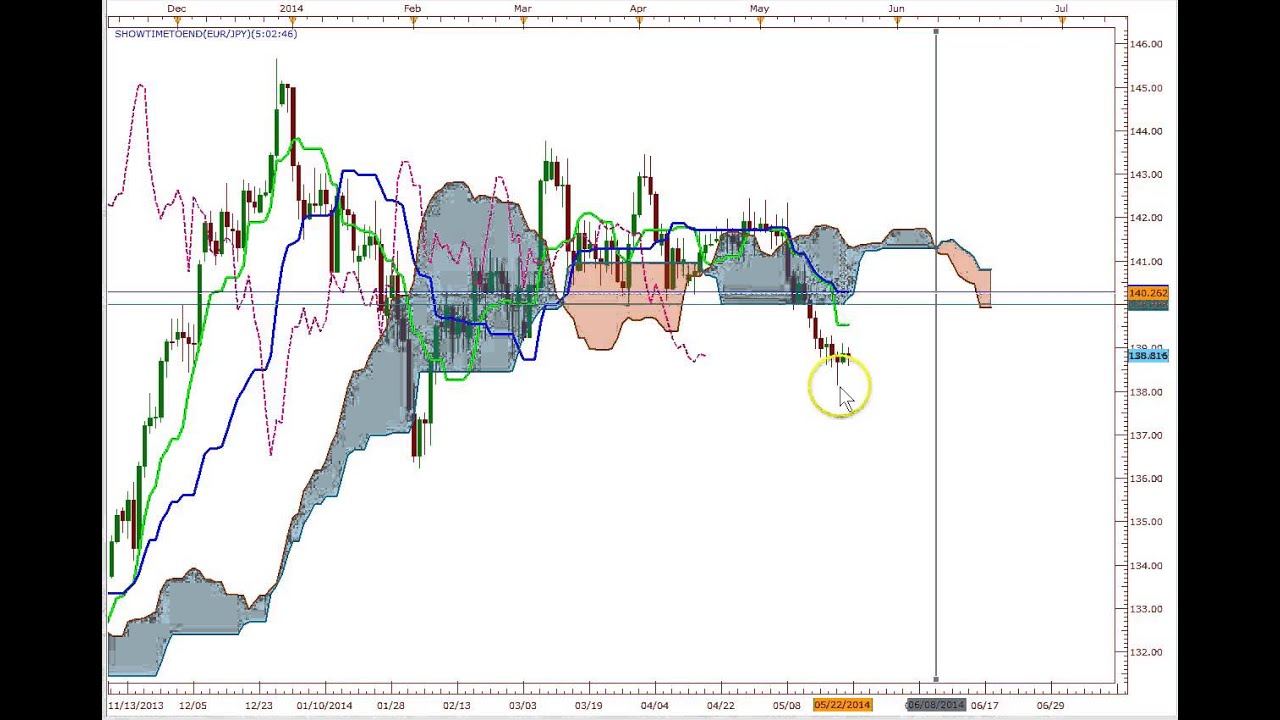Click the 04/04 date on bottom axis
Viewport: 1280px width, 720px height.
(x=654, y=706)
